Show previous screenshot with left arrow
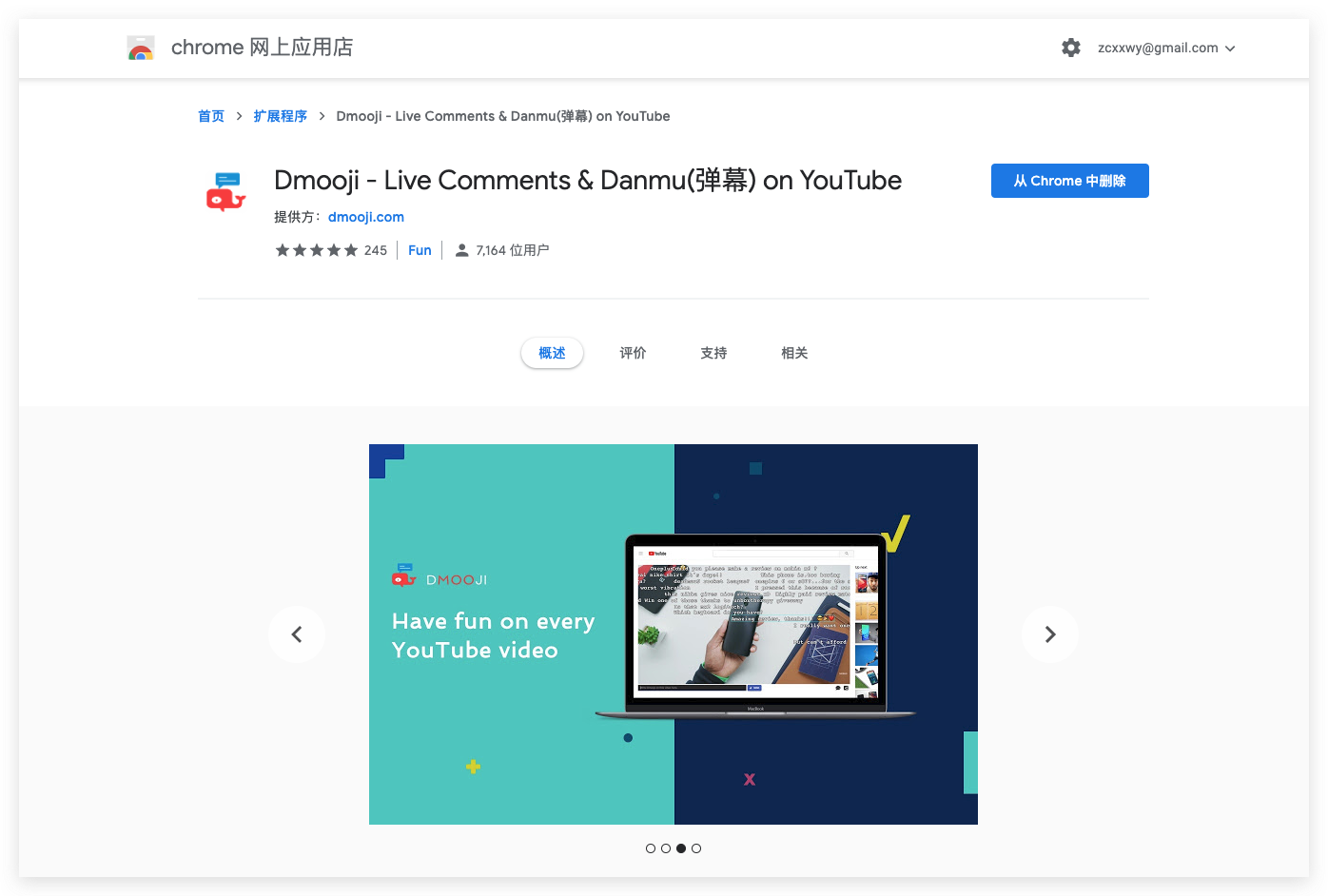1328x896 pixels. click(297, 634)
